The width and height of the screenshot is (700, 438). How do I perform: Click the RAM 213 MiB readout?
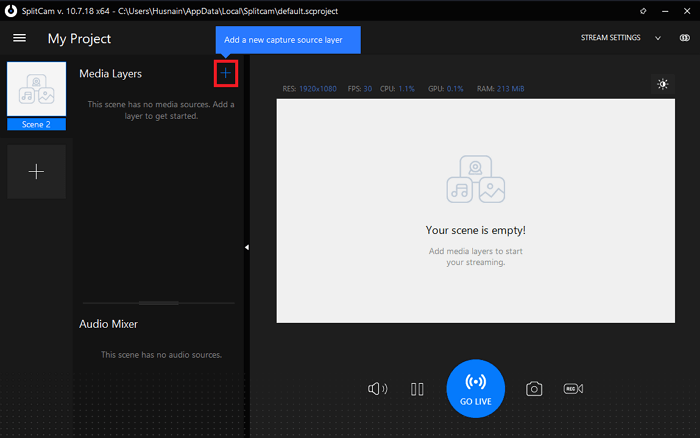pyautogui.click(x=500, y=89)
